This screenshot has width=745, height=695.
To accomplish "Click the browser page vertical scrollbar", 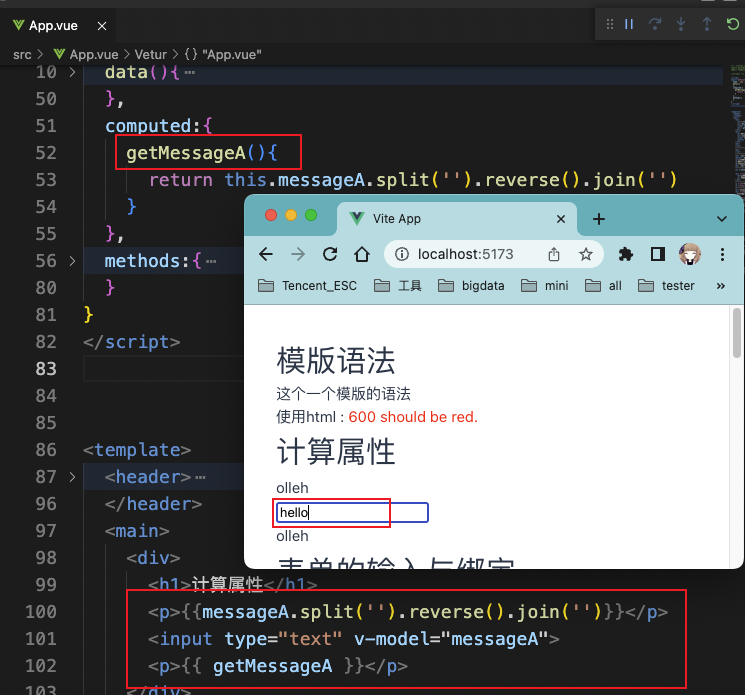I will coord(736,333).
